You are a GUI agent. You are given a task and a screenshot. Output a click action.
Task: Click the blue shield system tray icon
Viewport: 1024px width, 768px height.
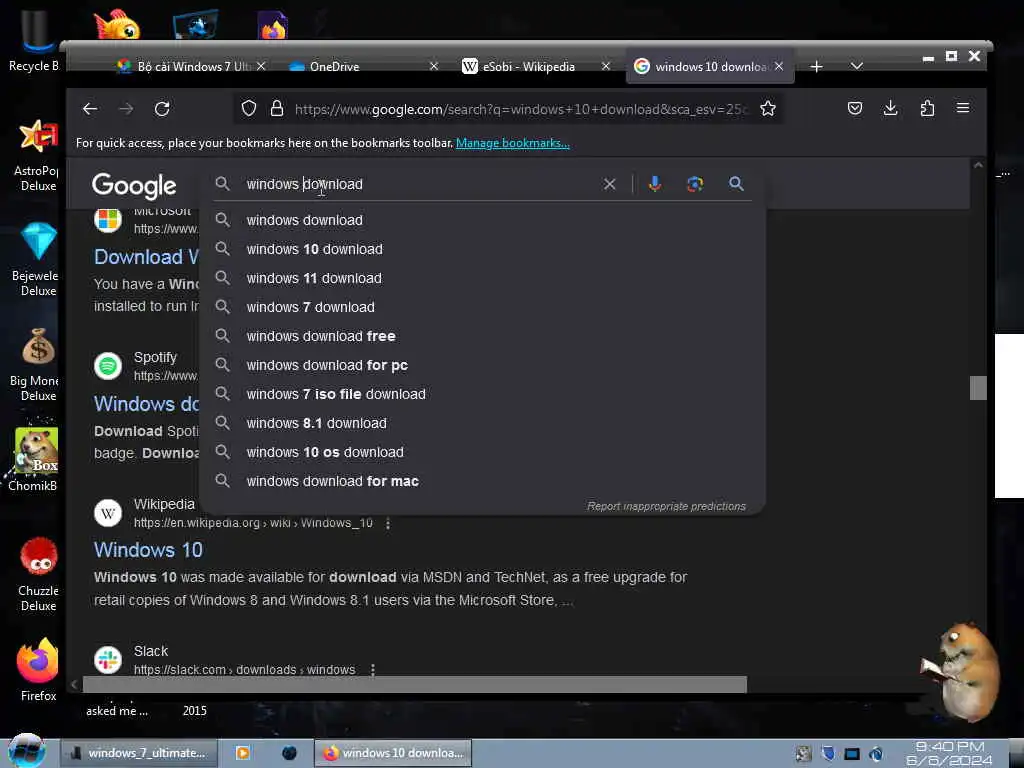827,754
